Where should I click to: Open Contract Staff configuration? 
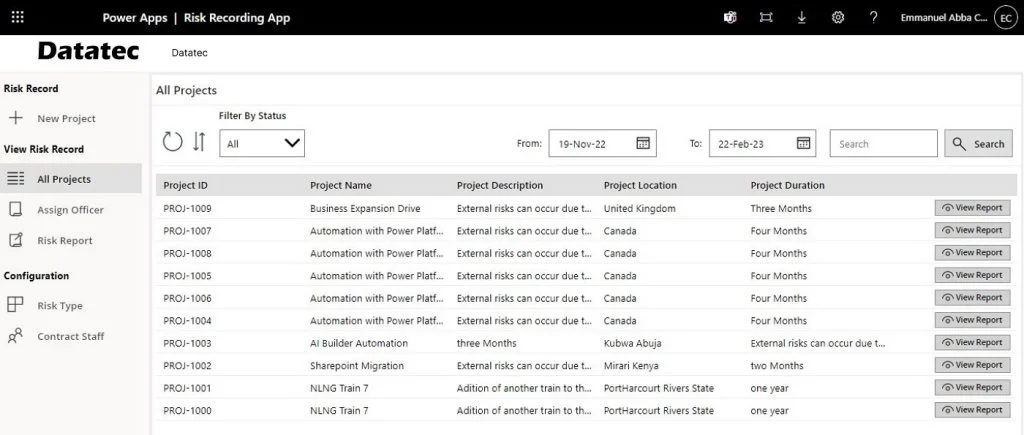[x=70, y=336]
